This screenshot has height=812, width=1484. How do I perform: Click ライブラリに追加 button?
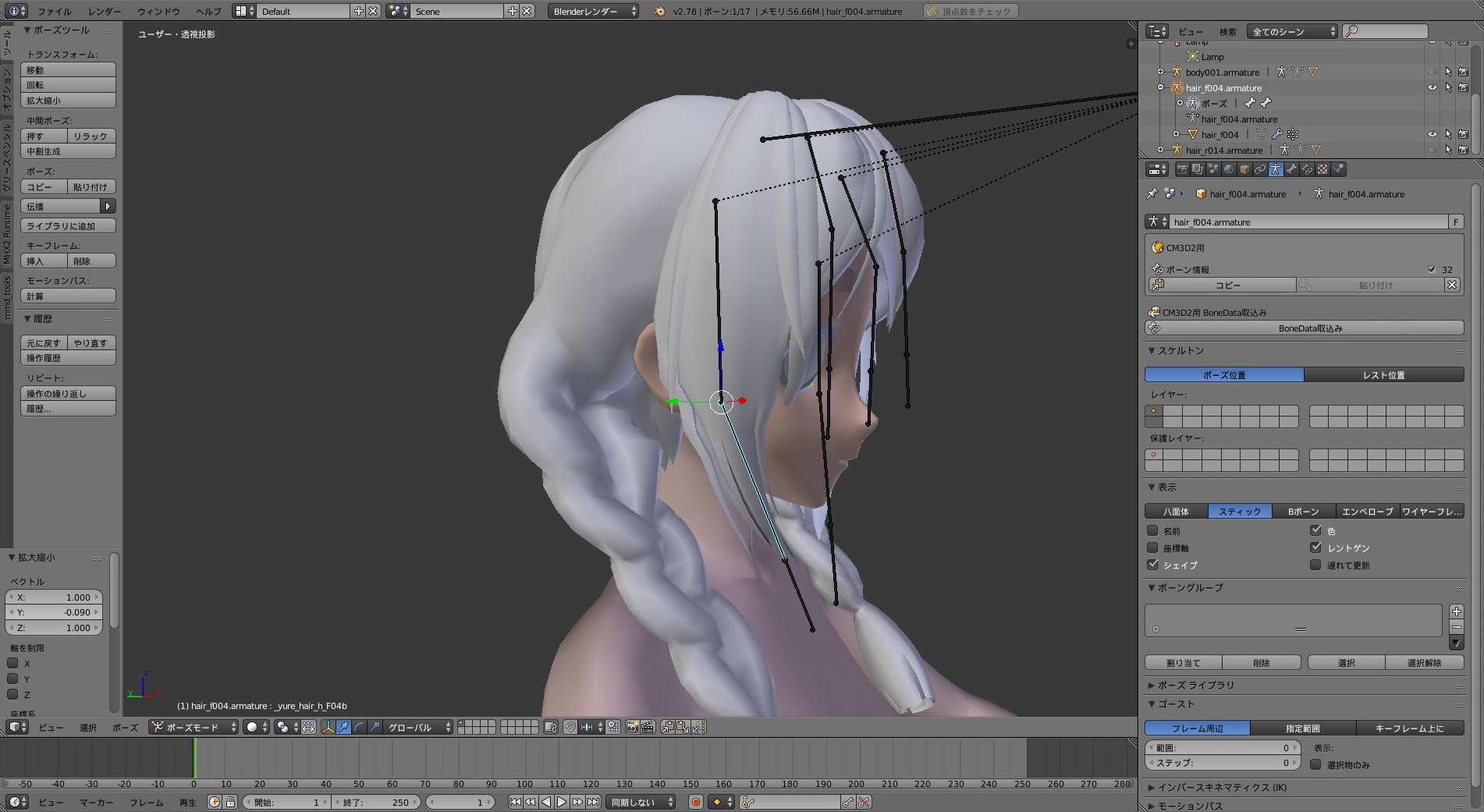coord(68,225)
